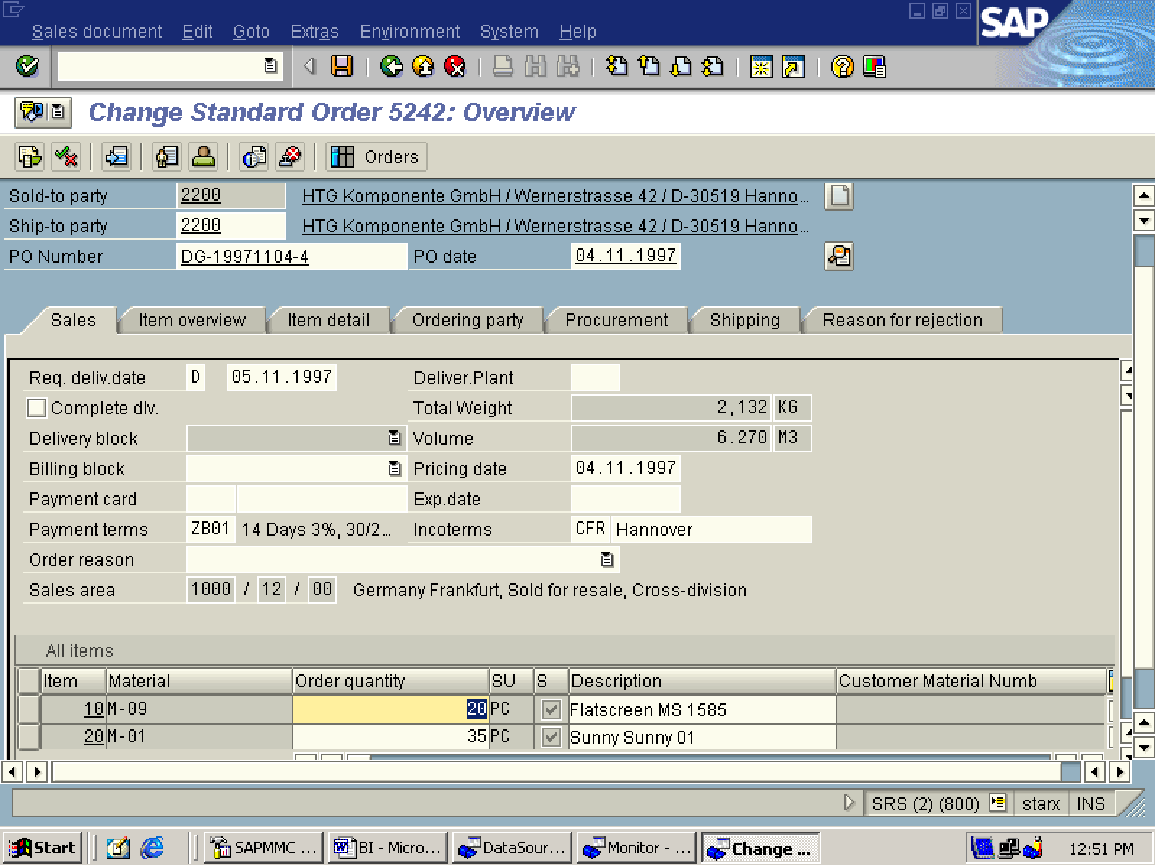
Task: Switch to SAPMMC taskbar window
Action: click(262, 848)
